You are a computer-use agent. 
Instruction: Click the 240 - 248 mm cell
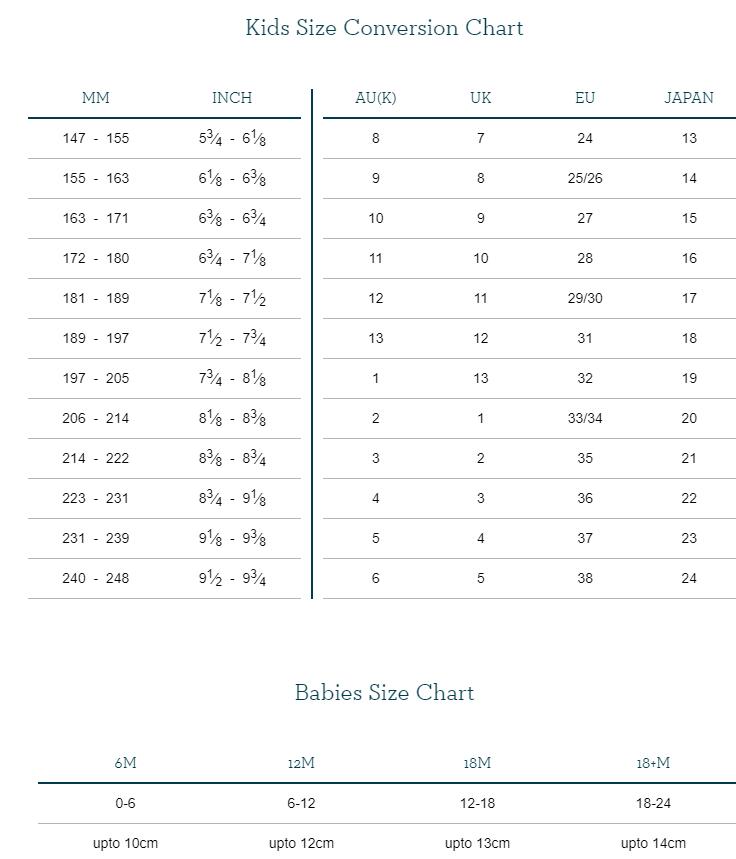pyautogui.click(x=96, y=578)
